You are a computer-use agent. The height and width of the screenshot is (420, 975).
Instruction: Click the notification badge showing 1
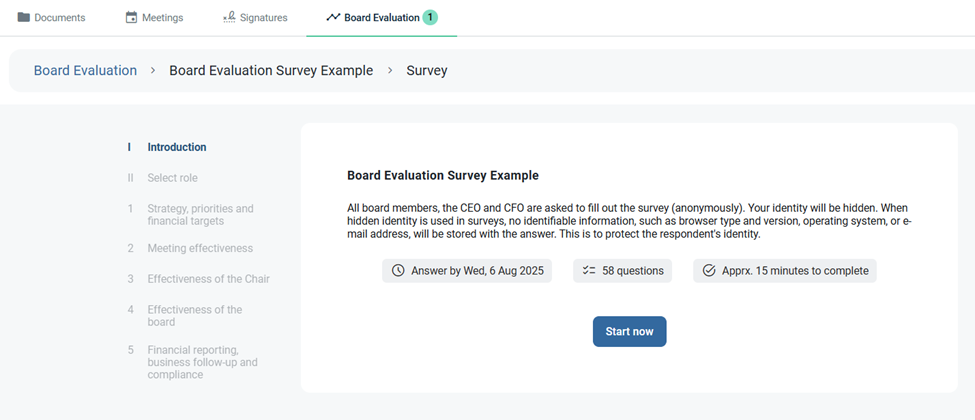coord(430,17)
